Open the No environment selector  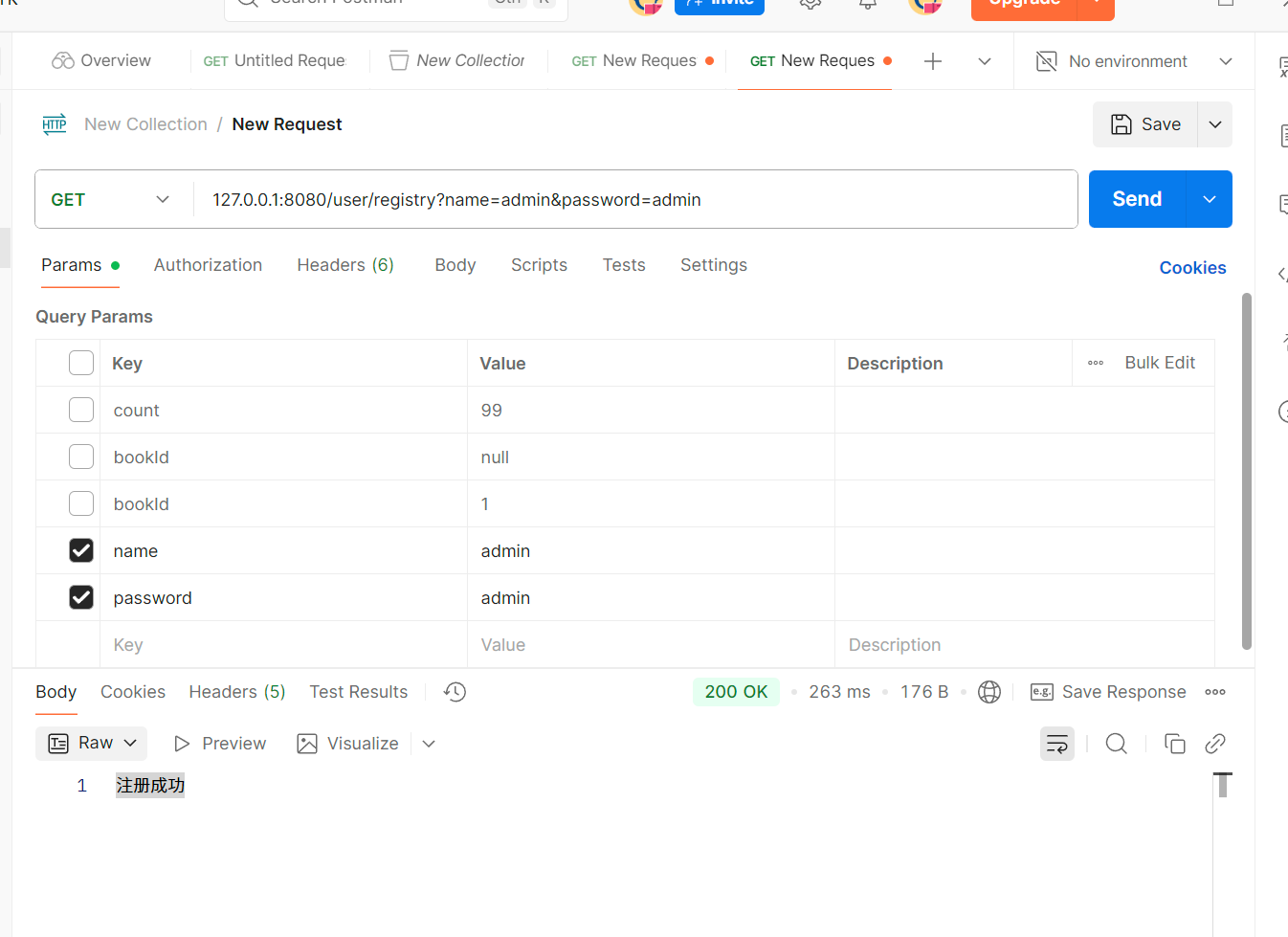point(1134,61)
